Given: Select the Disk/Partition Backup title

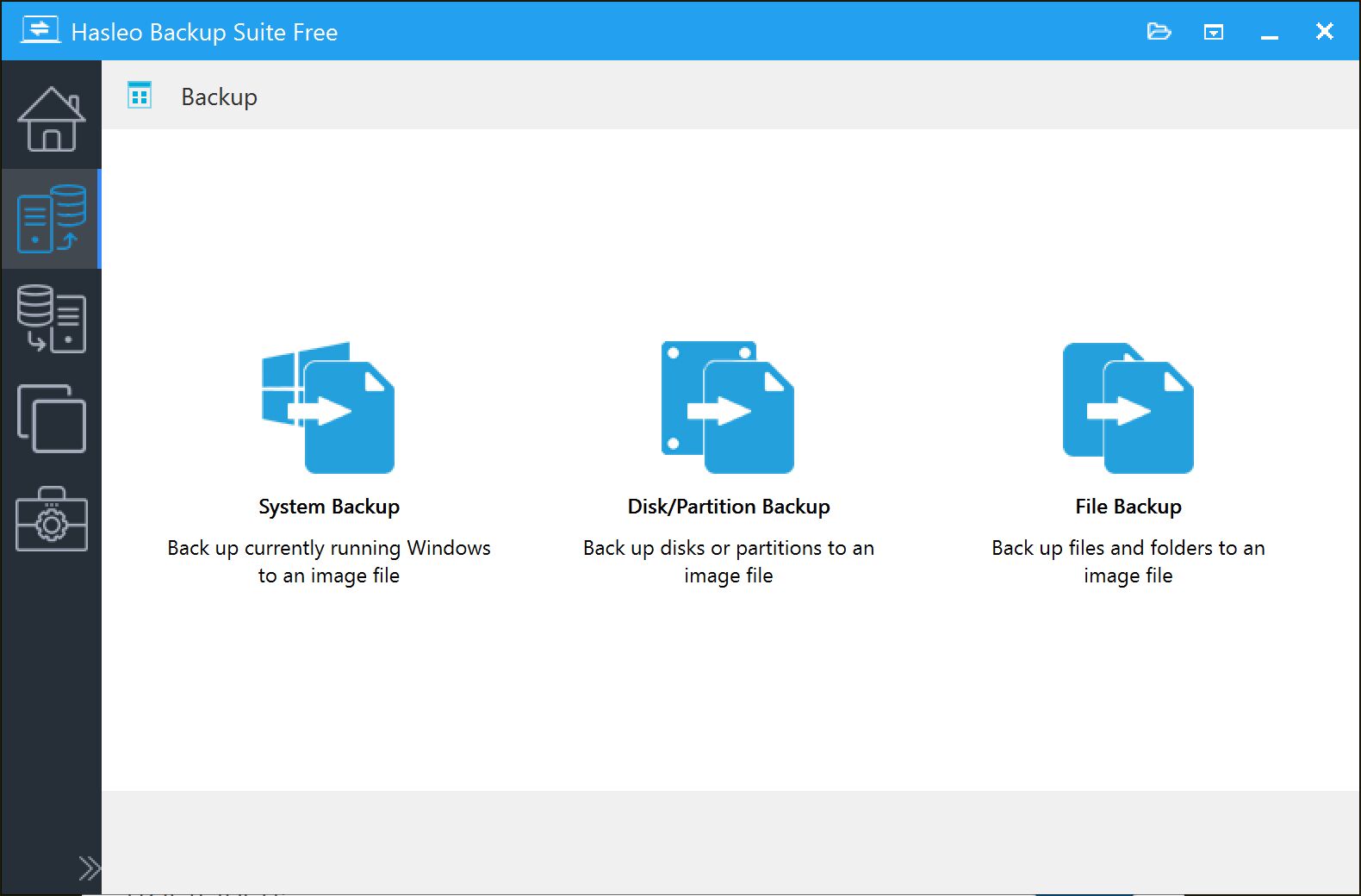Looking at the screenshot, I should 729,507.
